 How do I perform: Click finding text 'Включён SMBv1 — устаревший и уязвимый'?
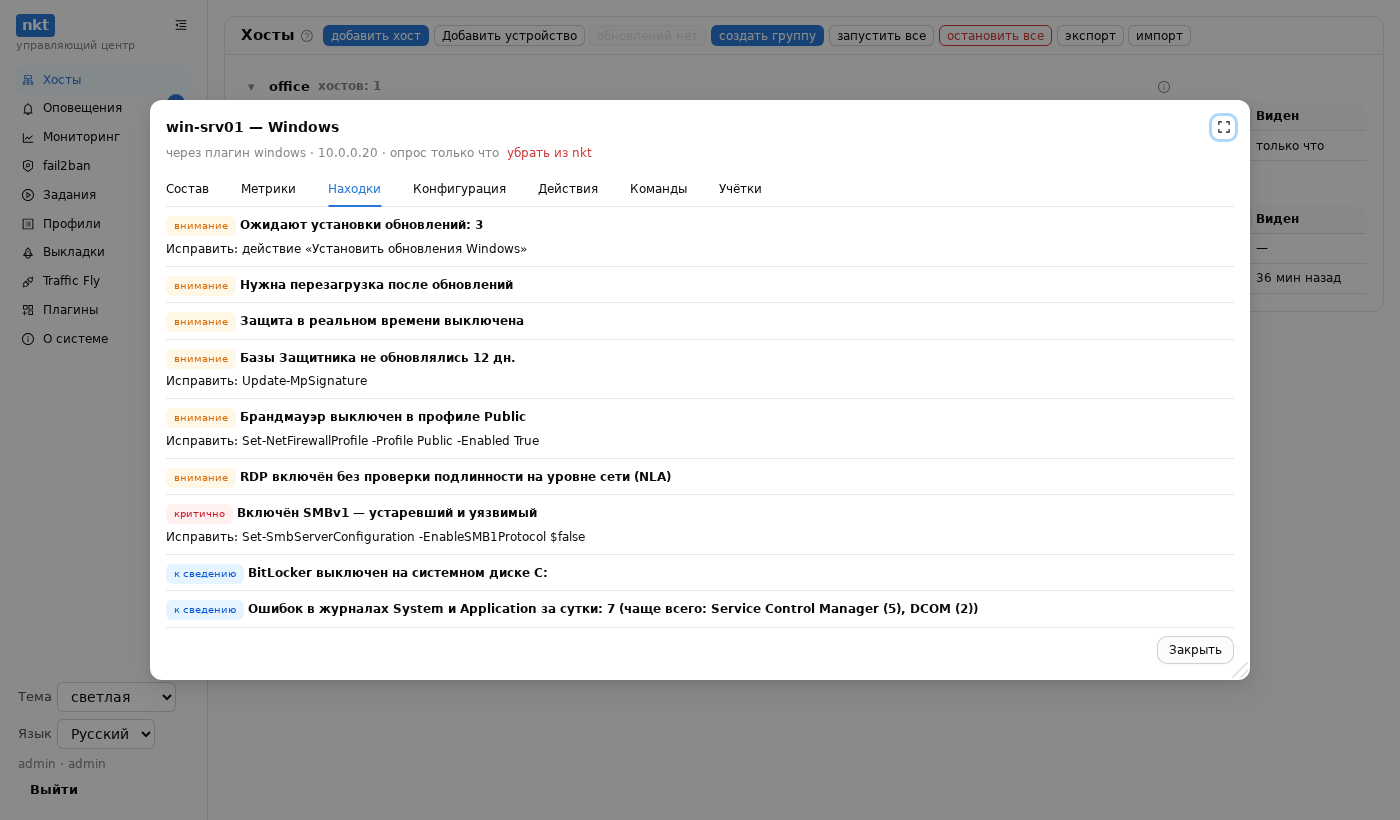click(387, 513)
